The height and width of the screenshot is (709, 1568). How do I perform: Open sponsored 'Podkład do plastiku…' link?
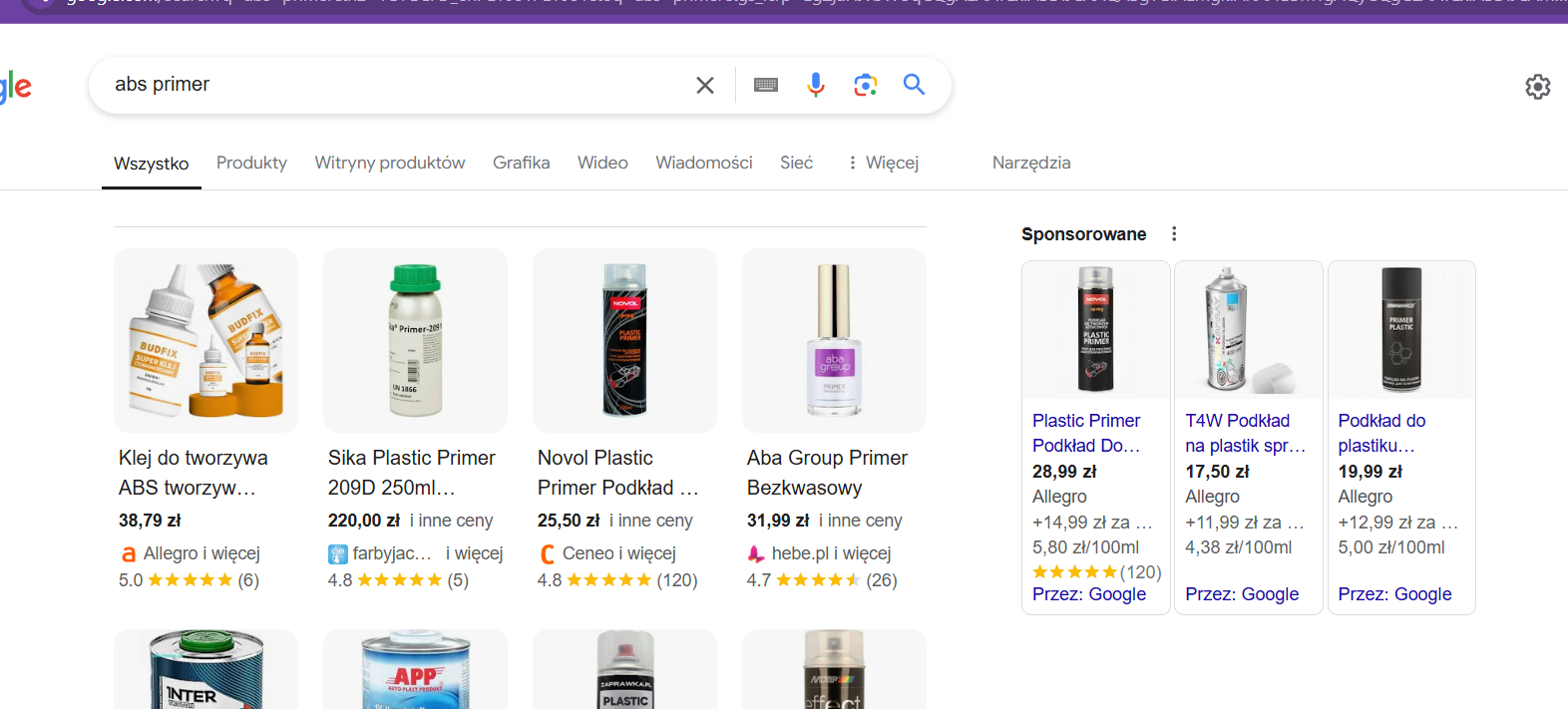[x=1381, y=433]
